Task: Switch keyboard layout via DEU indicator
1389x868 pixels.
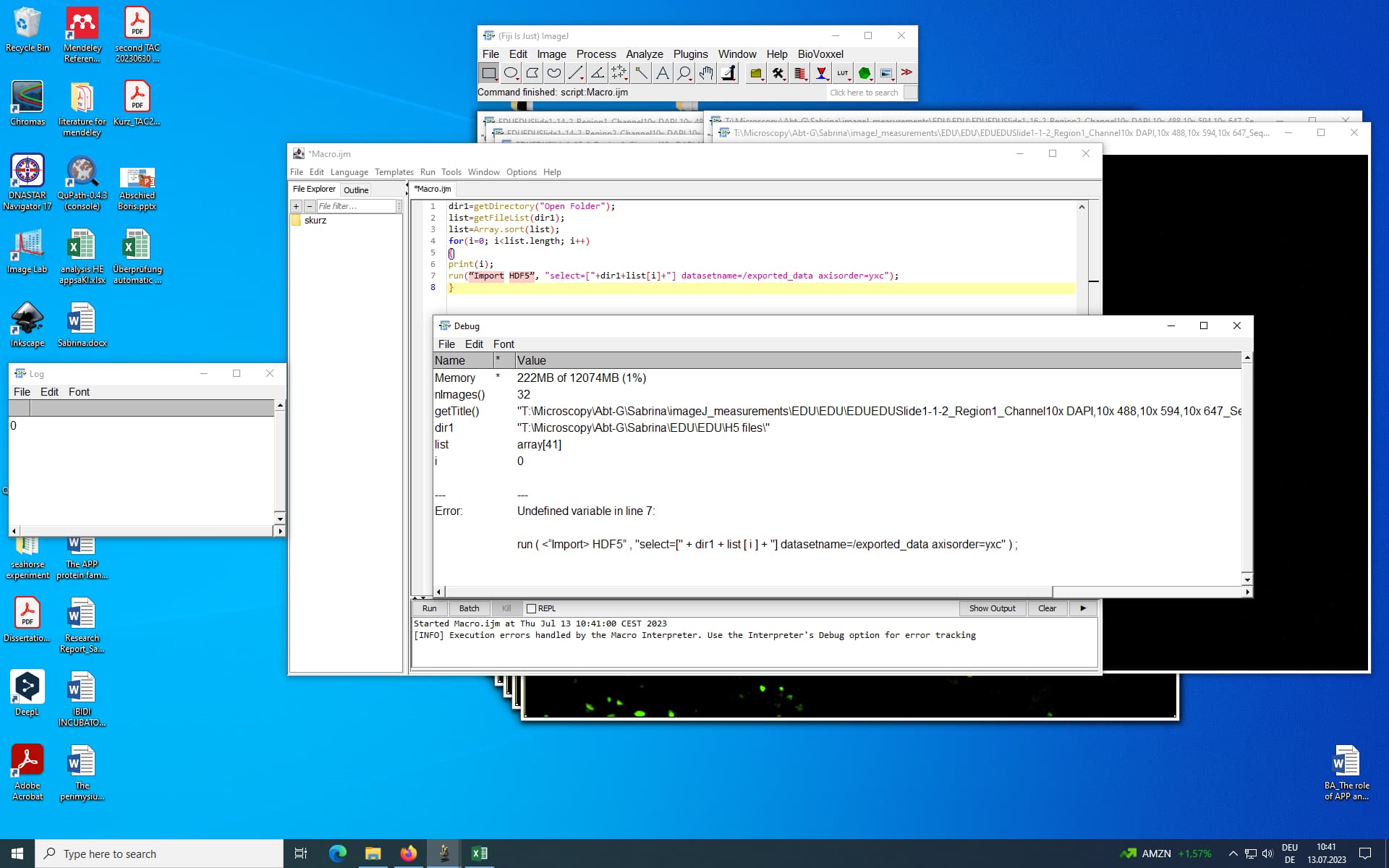Action: pyautogui.click(x=1288, y=854)
